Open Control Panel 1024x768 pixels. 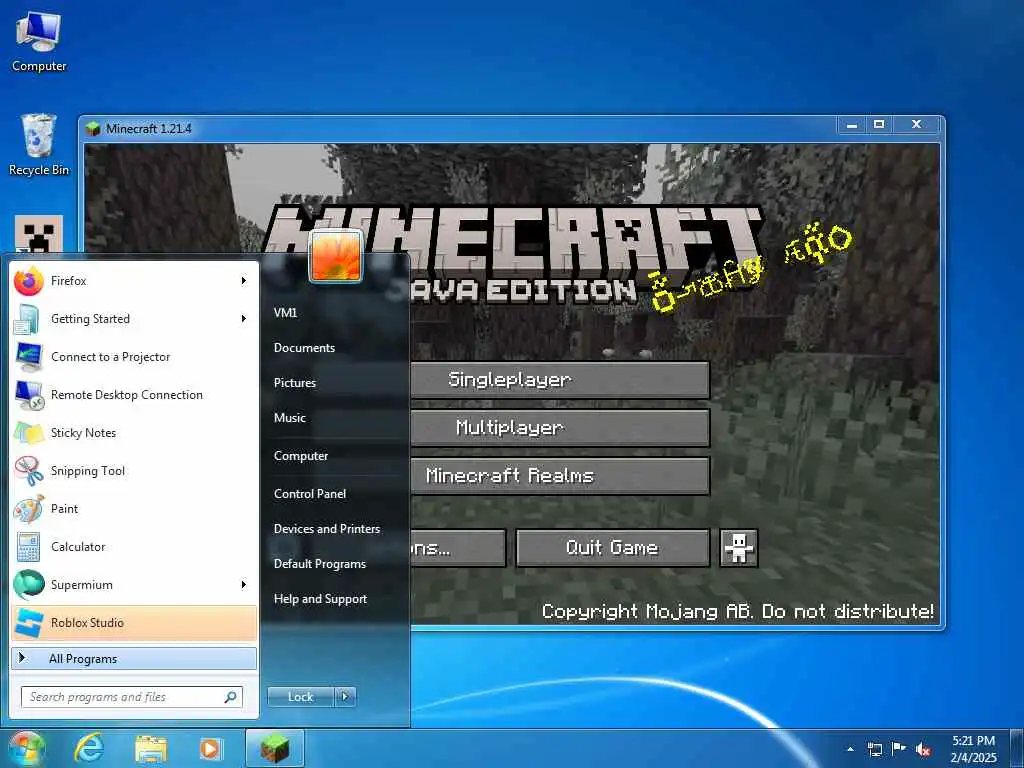click(x=310, y=494)
